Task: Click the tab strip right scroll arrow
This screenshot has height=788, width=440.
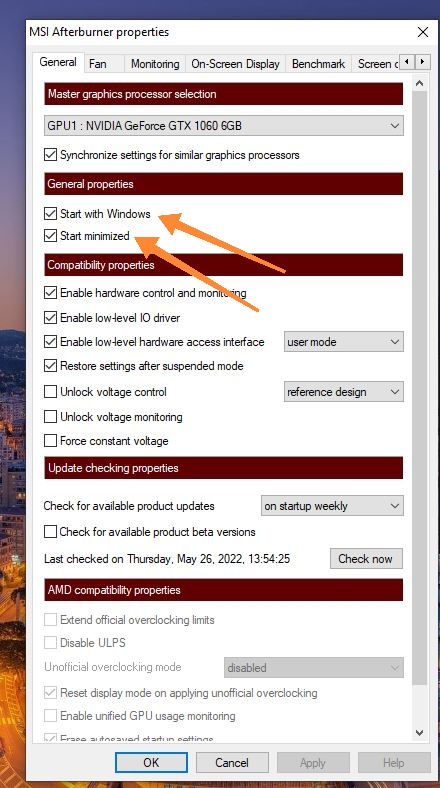Action: click(x=422, y=62)
